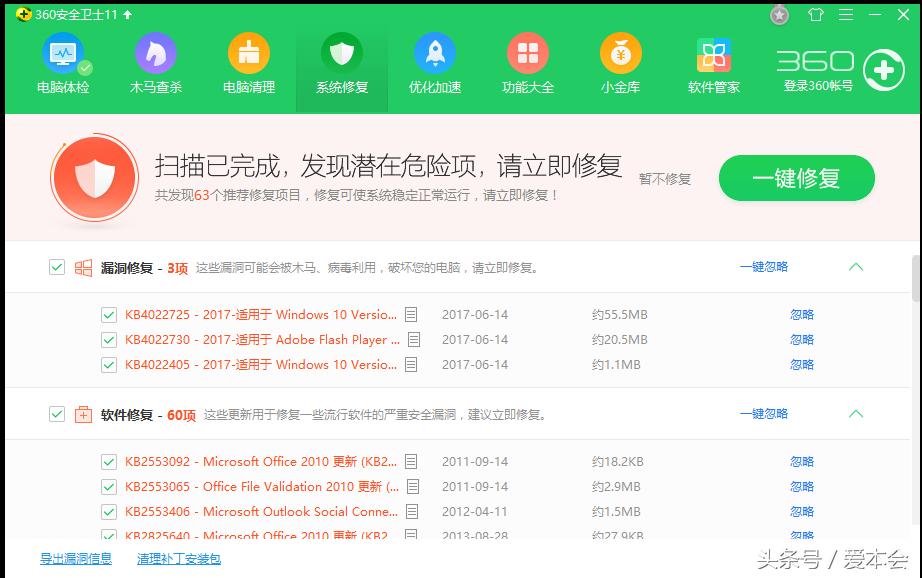Screen dimensions: 922x578
Task: Uncheck the KB4022730 Adobe Flash Player update
Action: [109, 339]
